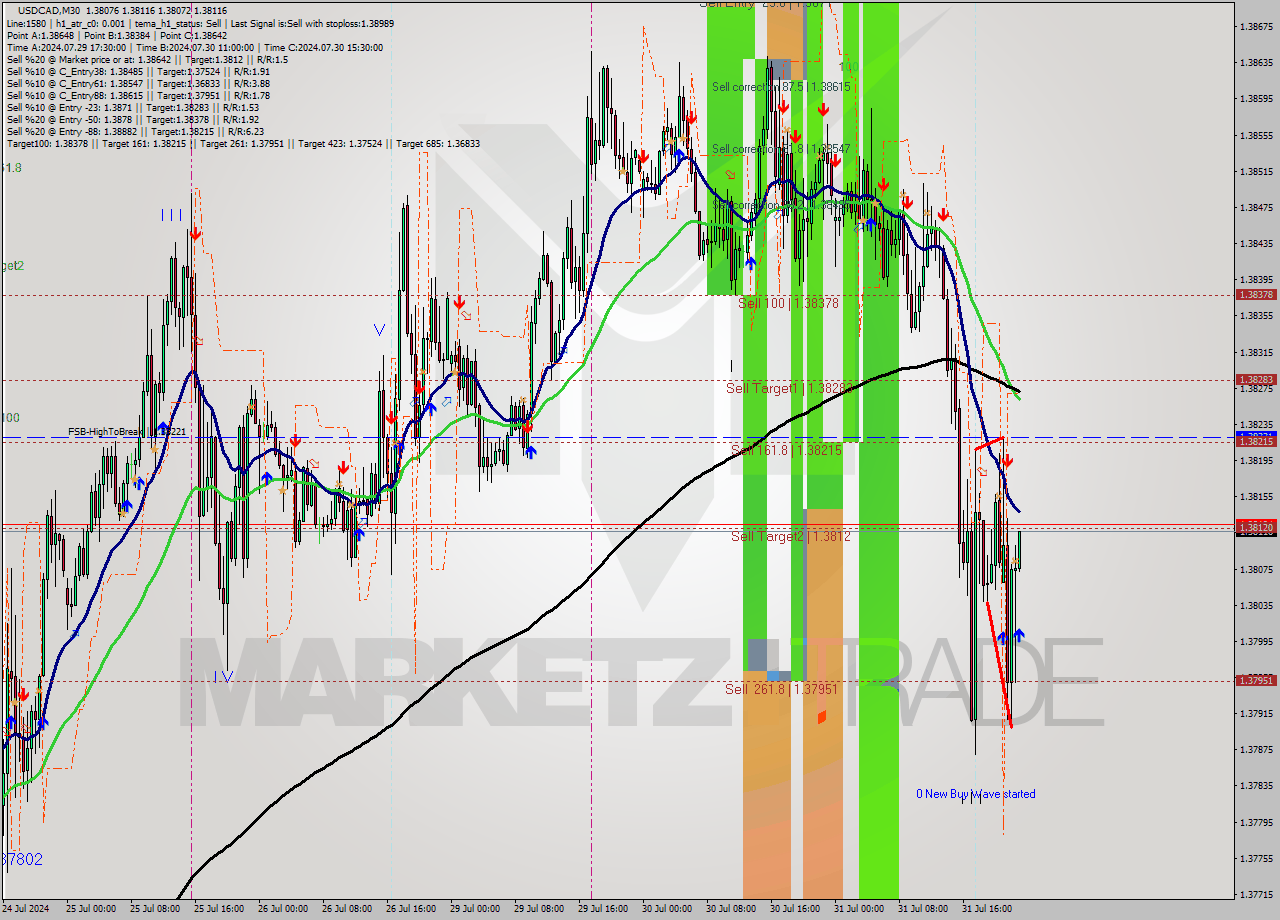The width and height of the screenshot is (1280, 920).
Task: Click 1.38635 on the price axis
Action: click(1256, 62)
